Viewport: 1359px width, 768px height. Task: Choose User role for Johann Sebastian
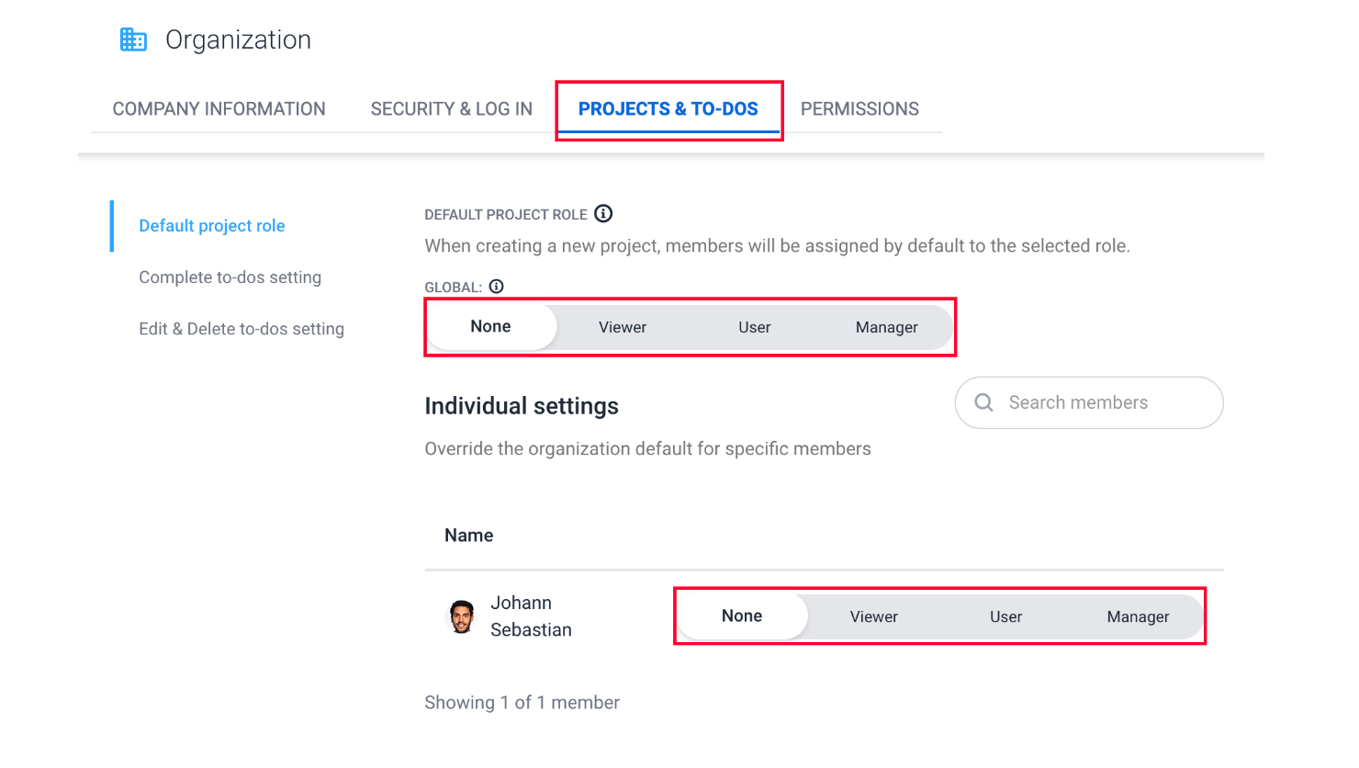point(1006,617)
